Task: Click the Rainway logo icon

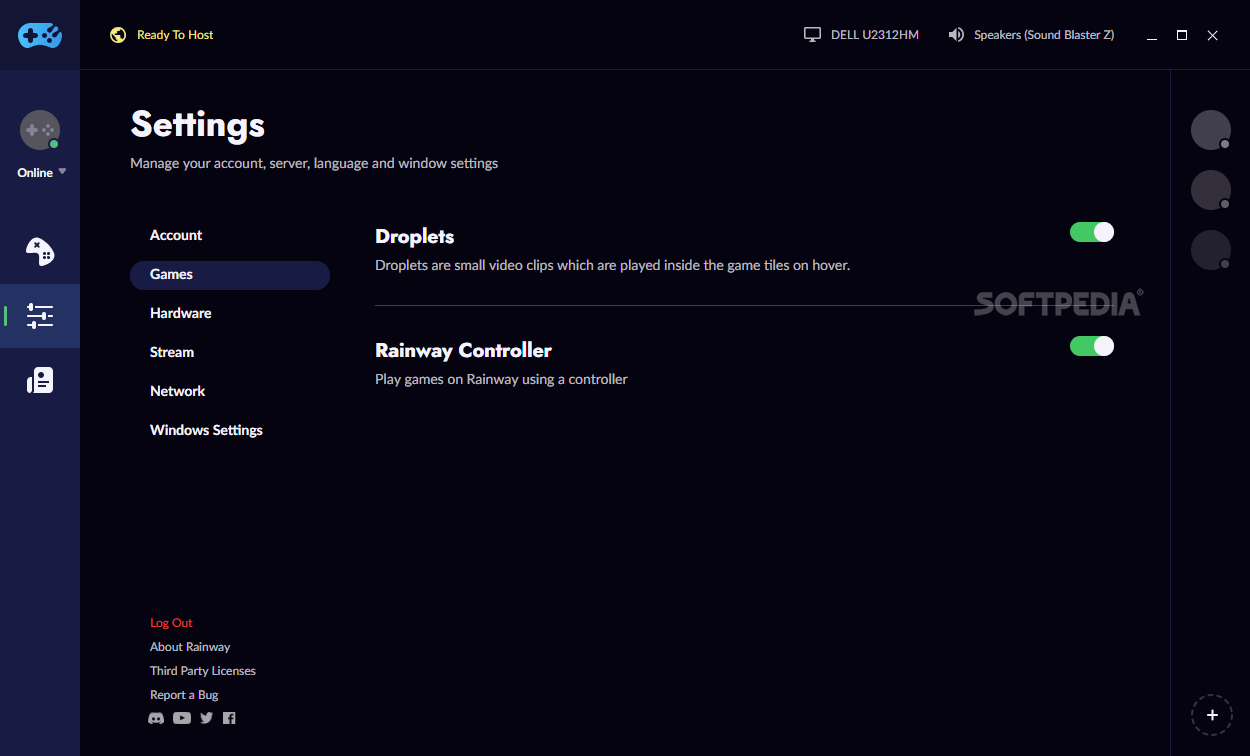Action: point(40,35)
